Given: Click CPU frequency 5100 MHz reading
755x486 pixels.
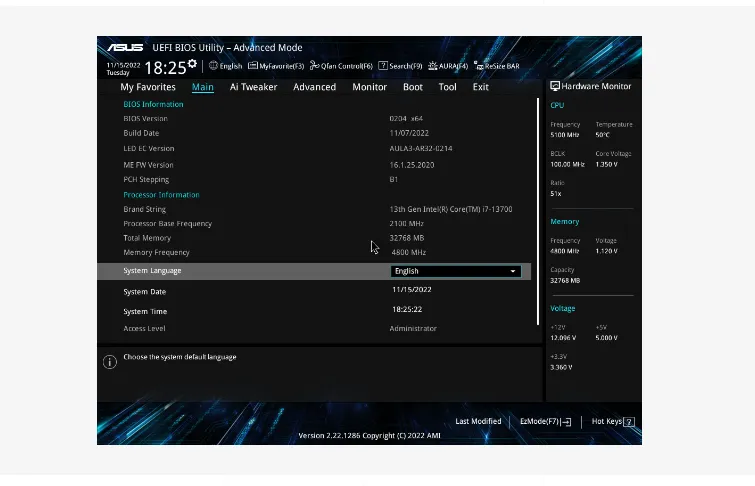Looking at the screenshot, I should point(565,135).
